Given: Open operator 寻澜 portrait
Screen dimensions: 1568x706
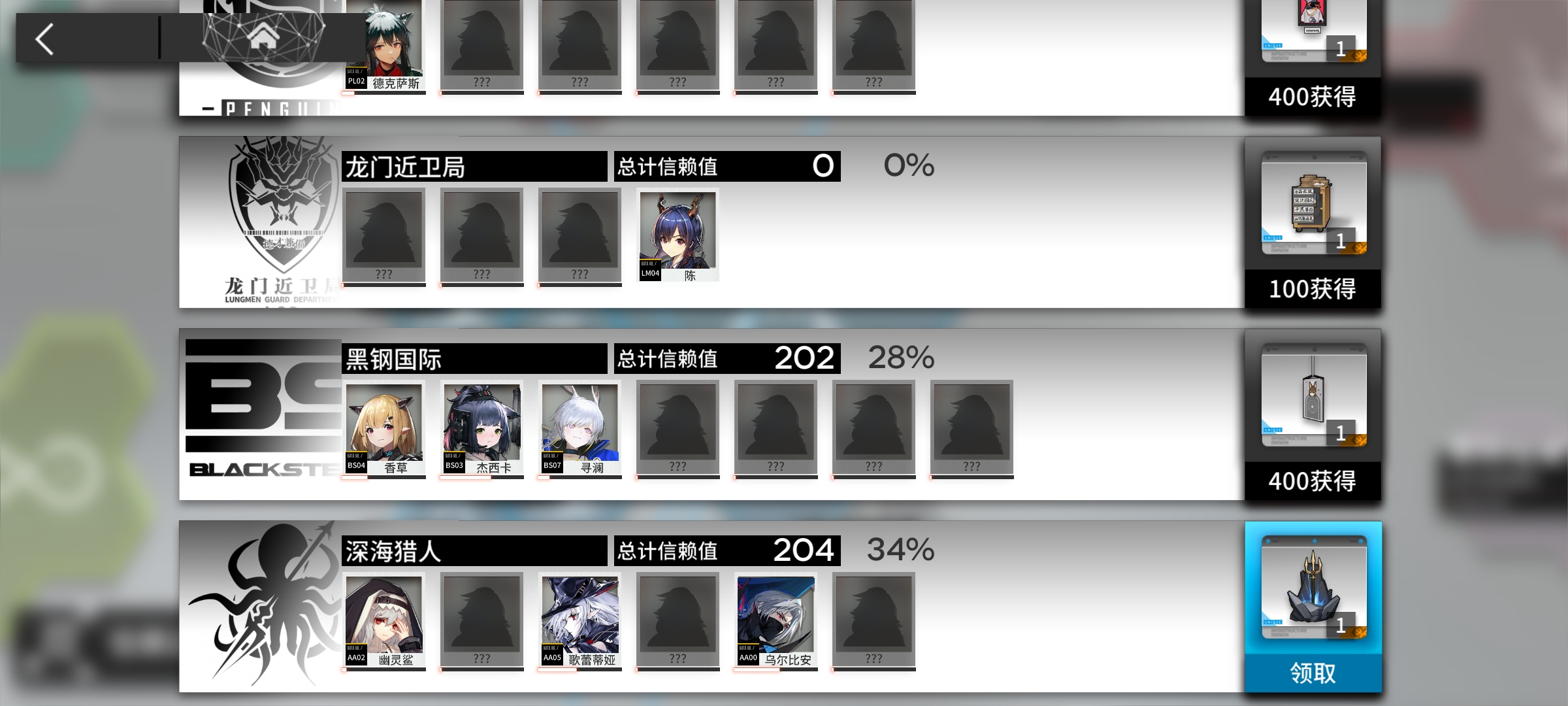Looking at the screenshot, I should point(580,428).
